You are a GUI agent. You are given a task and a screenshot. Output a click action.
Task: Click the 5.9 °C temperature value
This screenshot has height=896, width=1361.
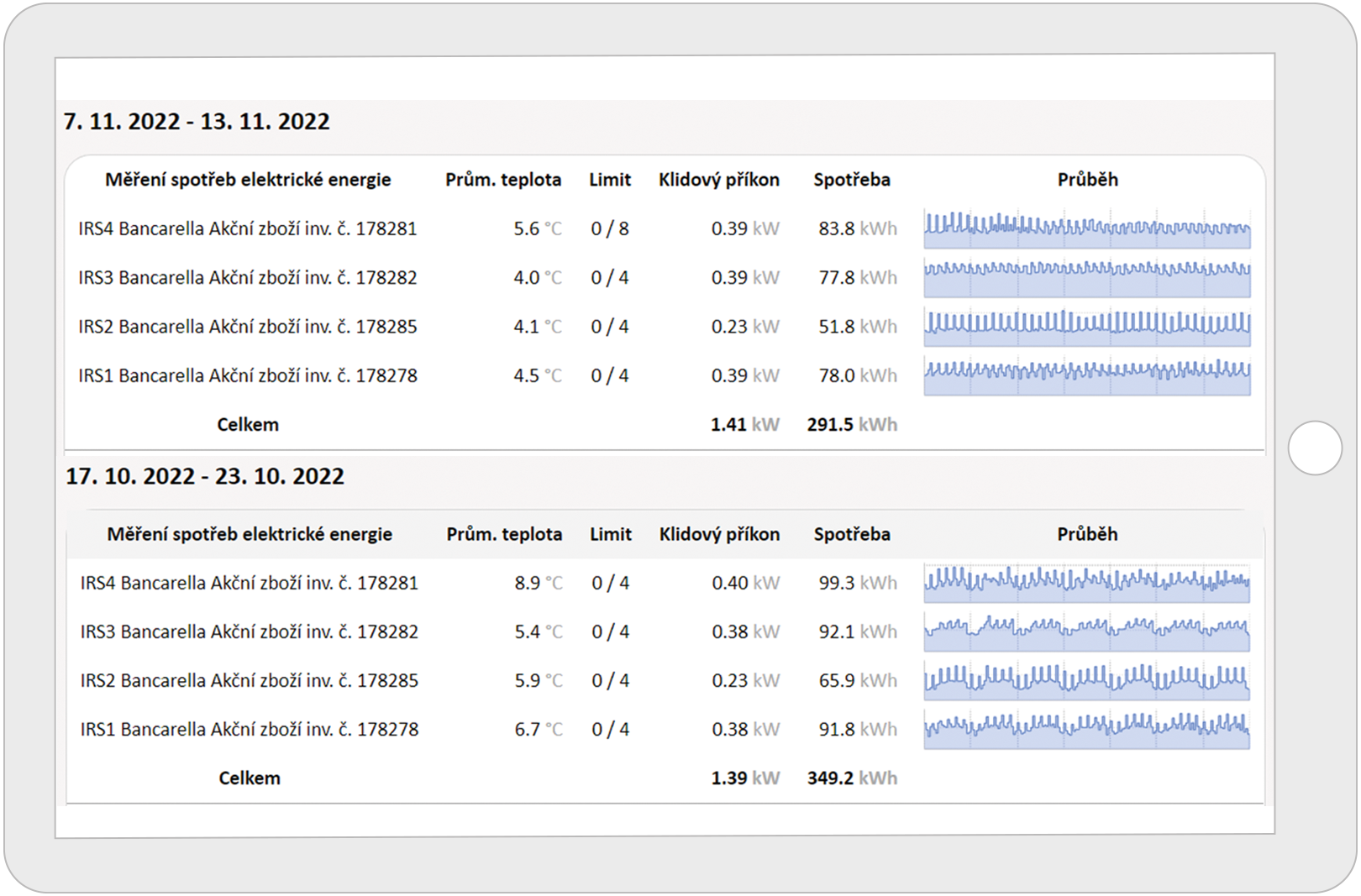coord(539,680)
